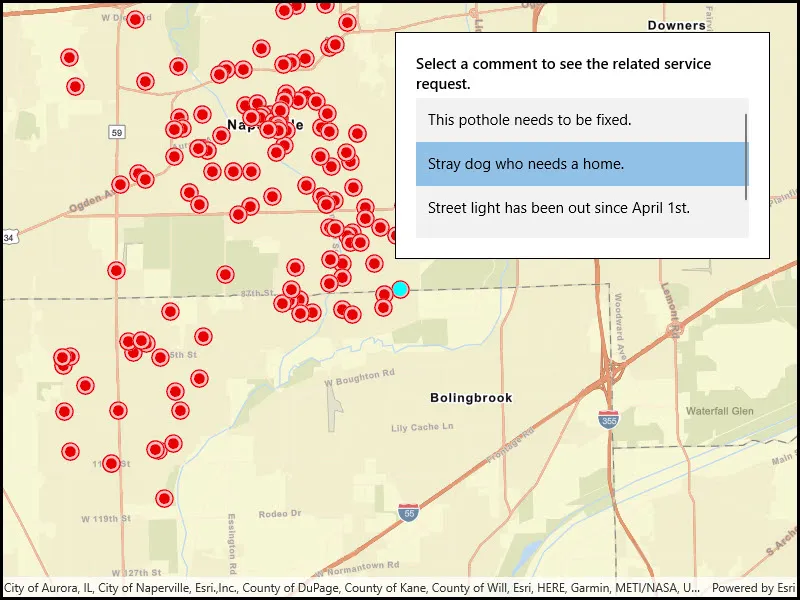Click the W 127th St label
The image size is (800, 600).
[x=136, y=572]
